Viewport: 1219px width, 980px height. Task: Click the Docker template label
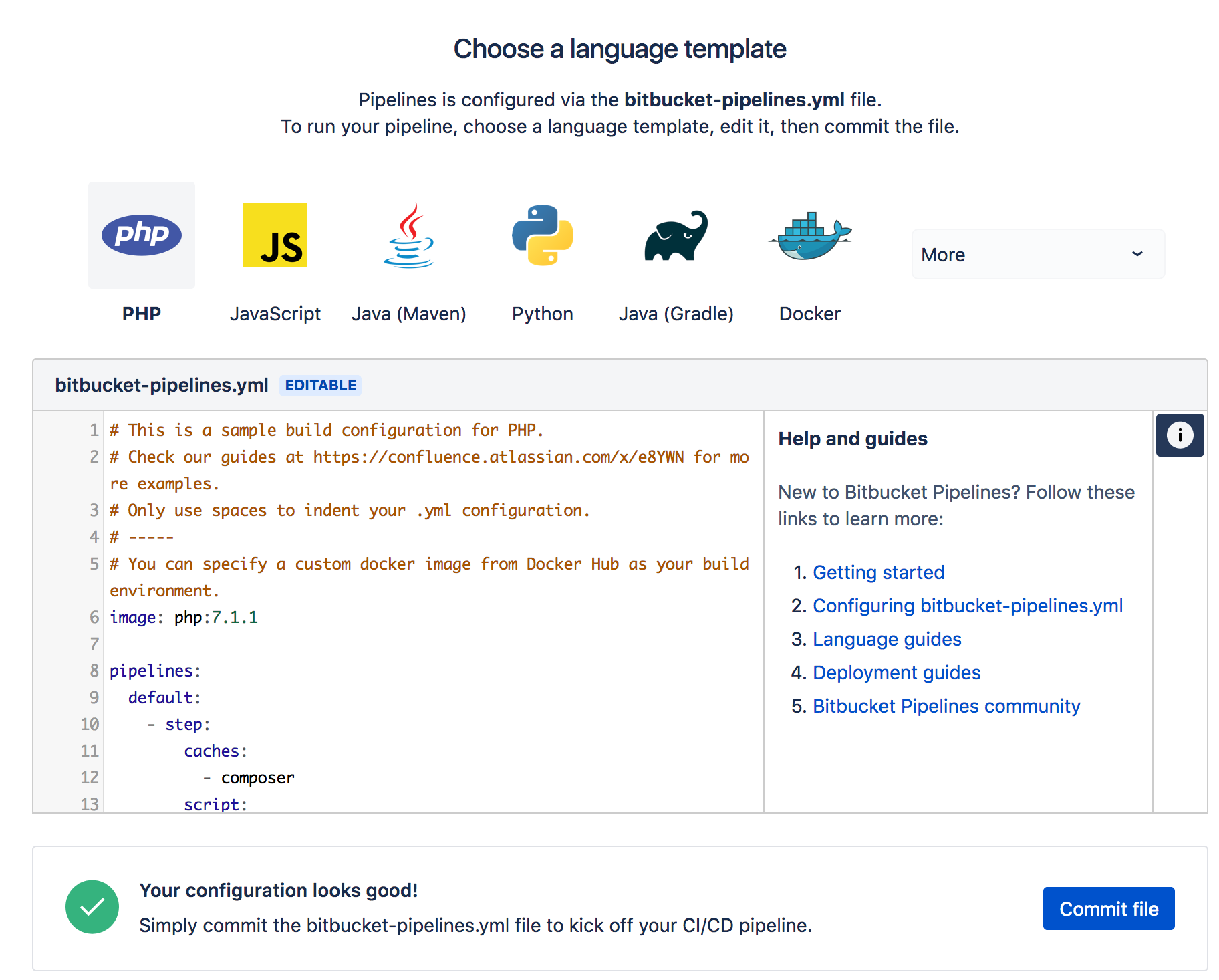[810, 314]
